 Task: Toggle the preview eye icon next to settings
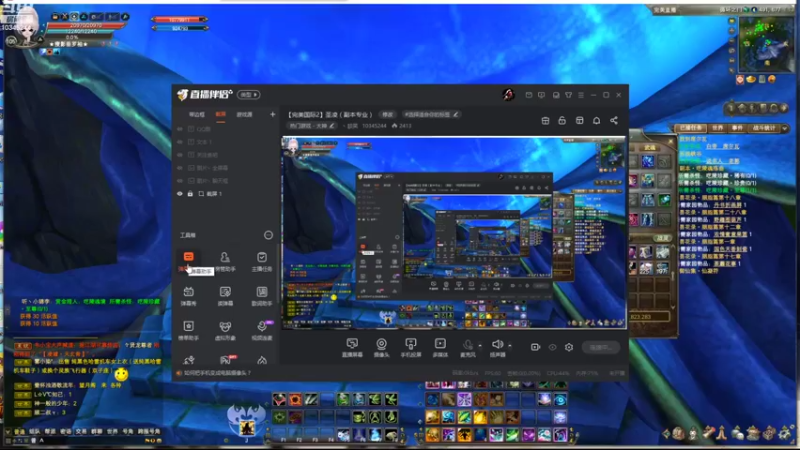tap(553, 347)
